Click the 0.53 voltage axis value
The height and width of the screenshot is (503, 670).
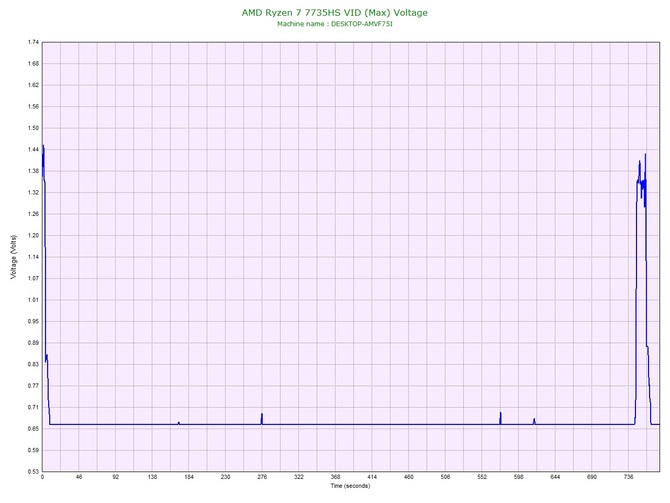33,472
